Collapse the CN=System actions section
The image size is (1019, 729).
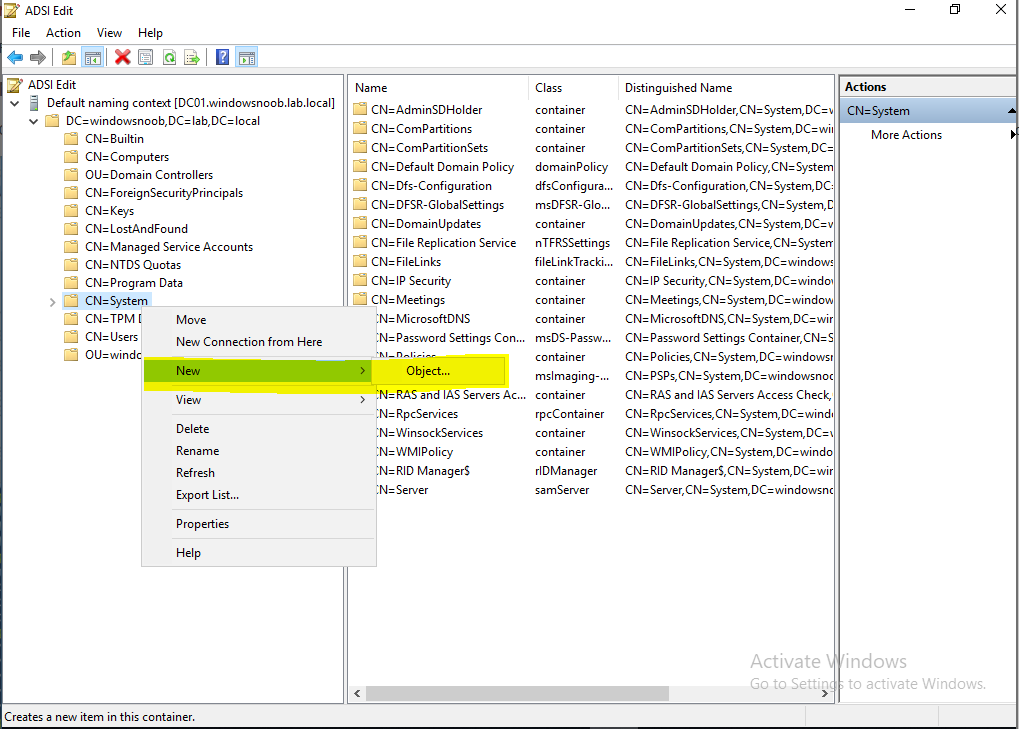[1012, 111]
